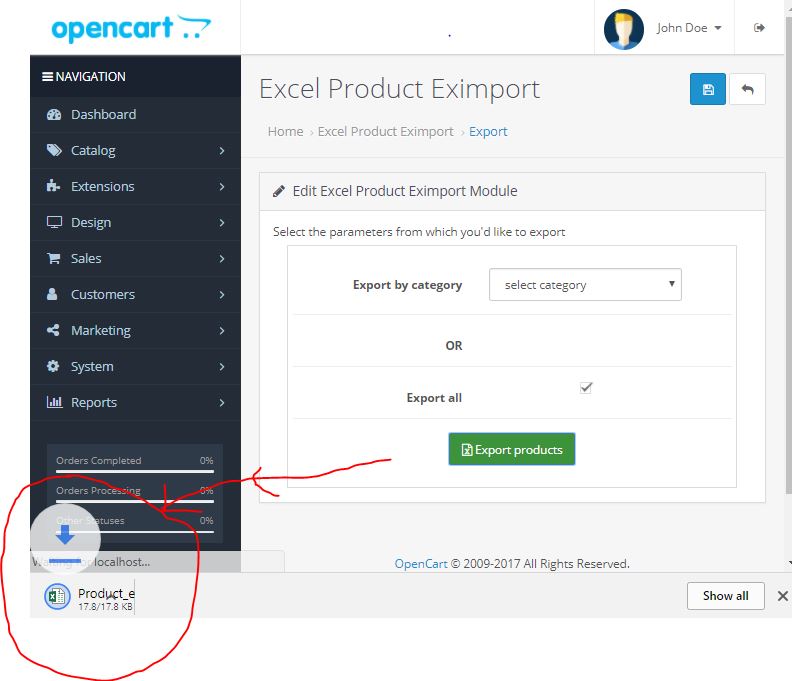Image resolution: width=792 pixels, height=681 pixels.
Task: Click the Orders Processing progress bar
Action: [135, 502]
